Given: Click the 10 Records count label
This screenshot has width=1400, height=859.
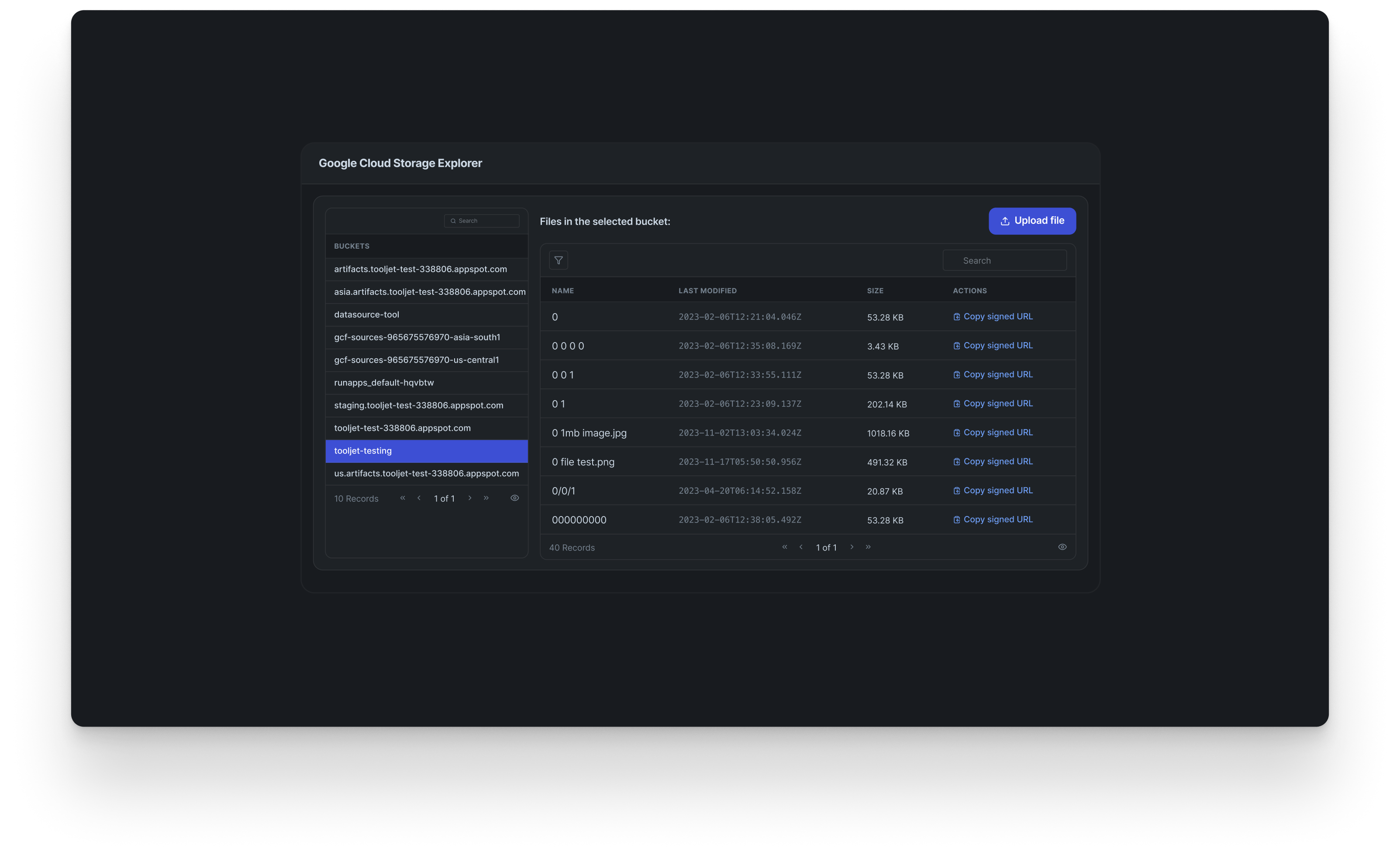Looking at the screenshot, I should pos(356,499).
